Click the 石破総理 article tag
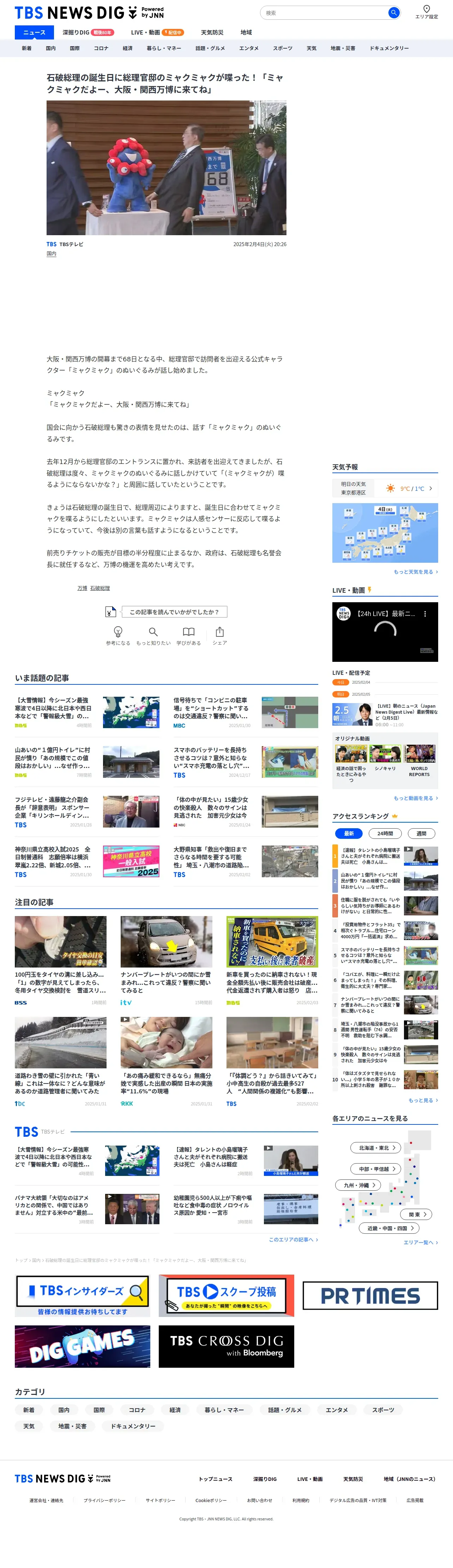Image resolution: width=453 pixels, height=1568 pixels. 100,588
